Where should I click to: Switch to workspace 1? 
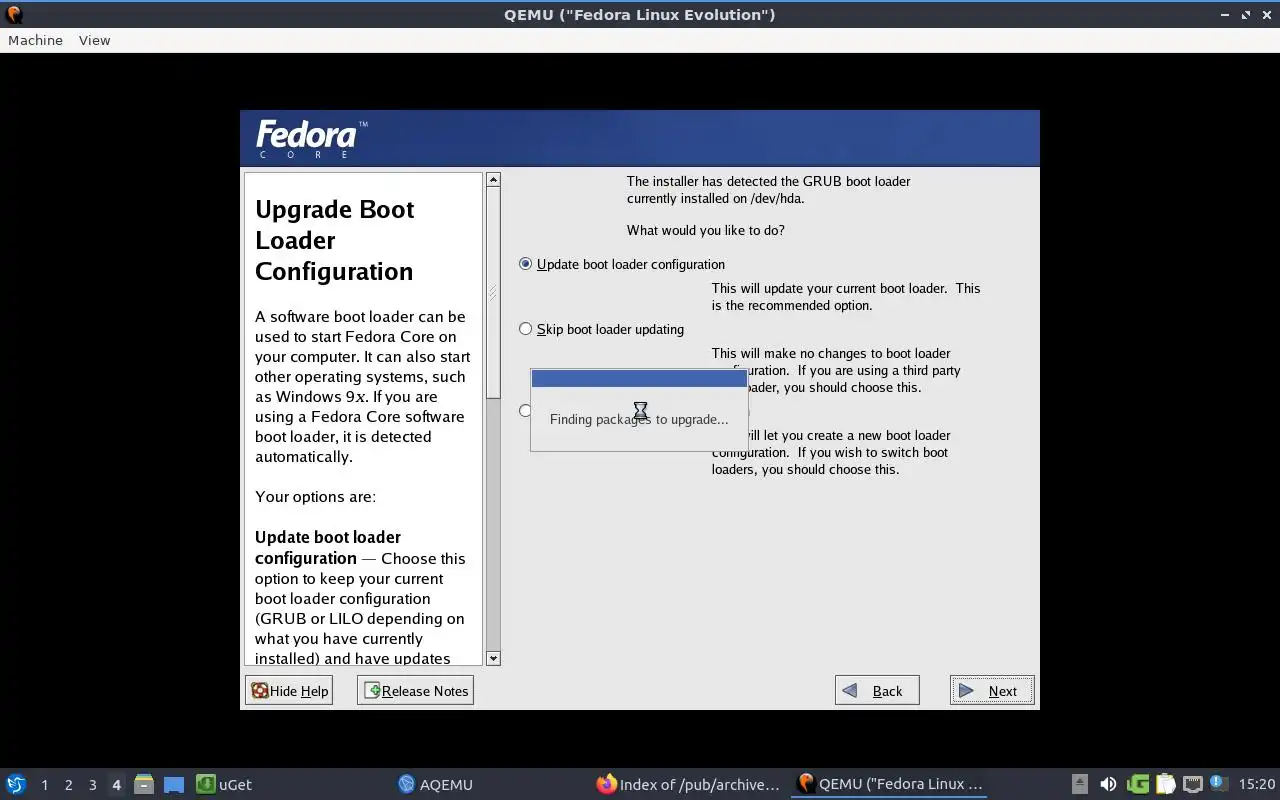44,785
